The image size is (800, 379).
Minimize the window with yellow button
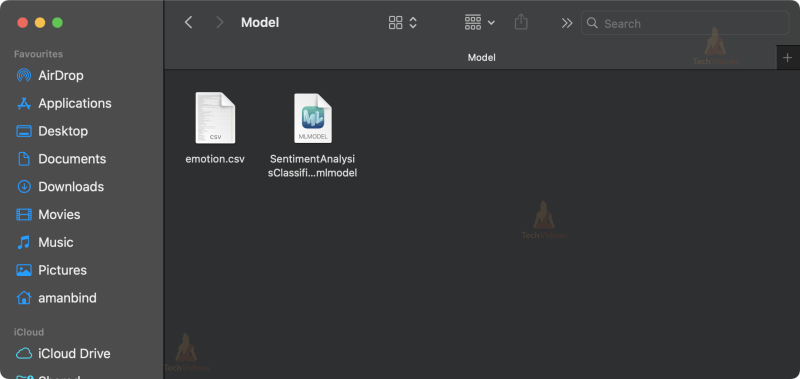40,22
